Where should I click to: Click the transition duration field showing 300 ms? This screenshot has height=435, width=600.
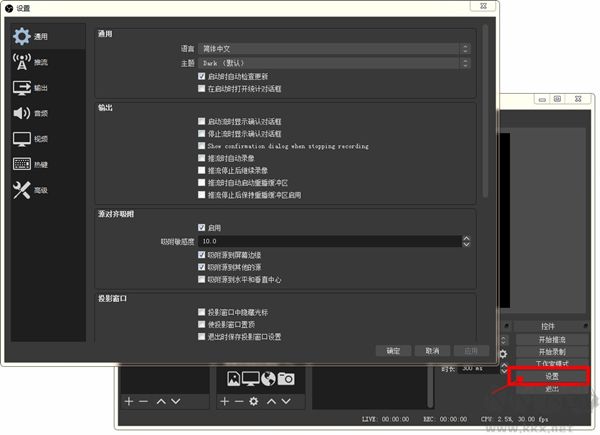click(x=478, y=368)
